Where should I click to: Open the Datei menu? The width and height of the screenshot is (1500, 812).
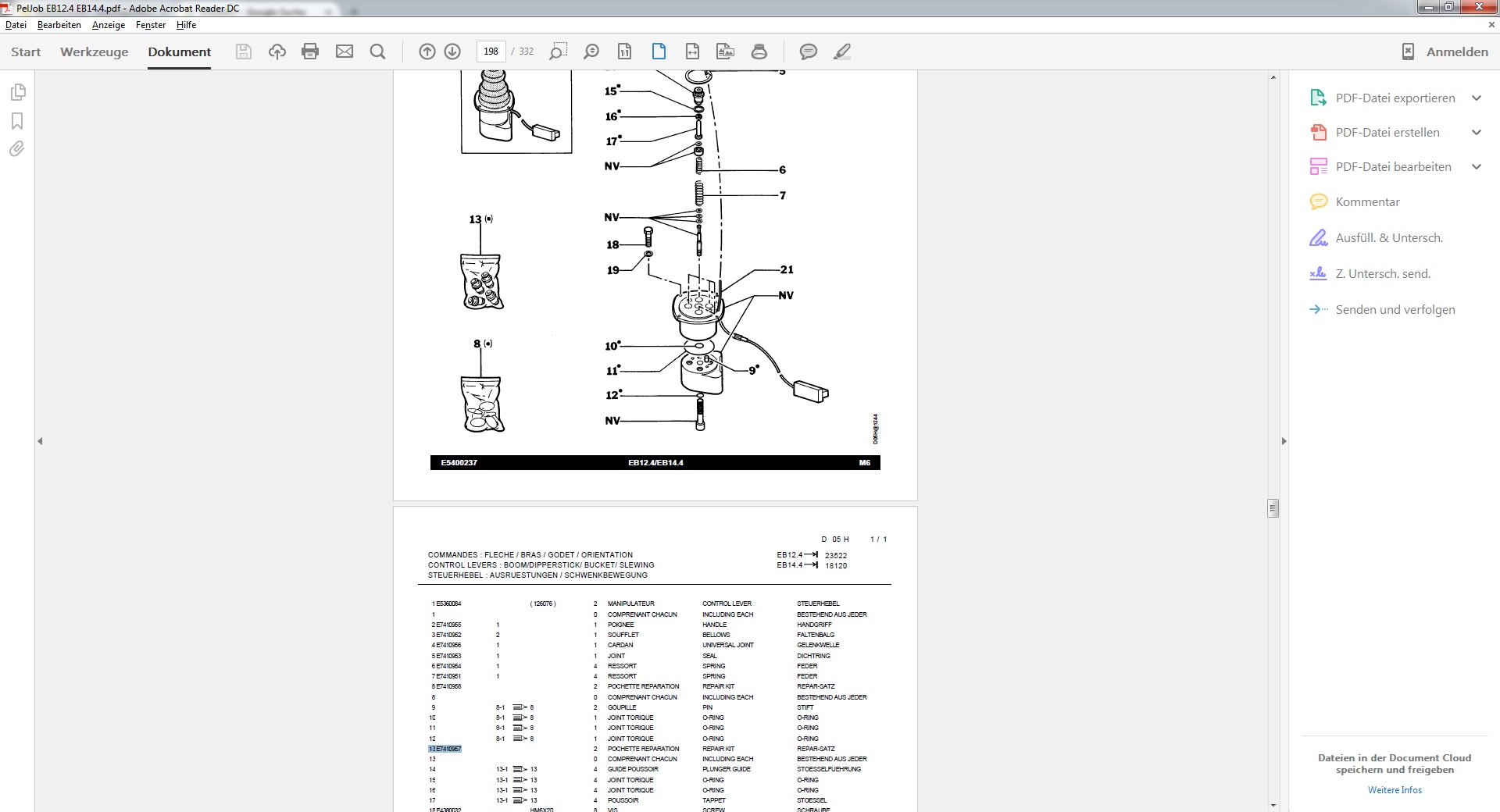pyautogui.click(x=16, y=25)
